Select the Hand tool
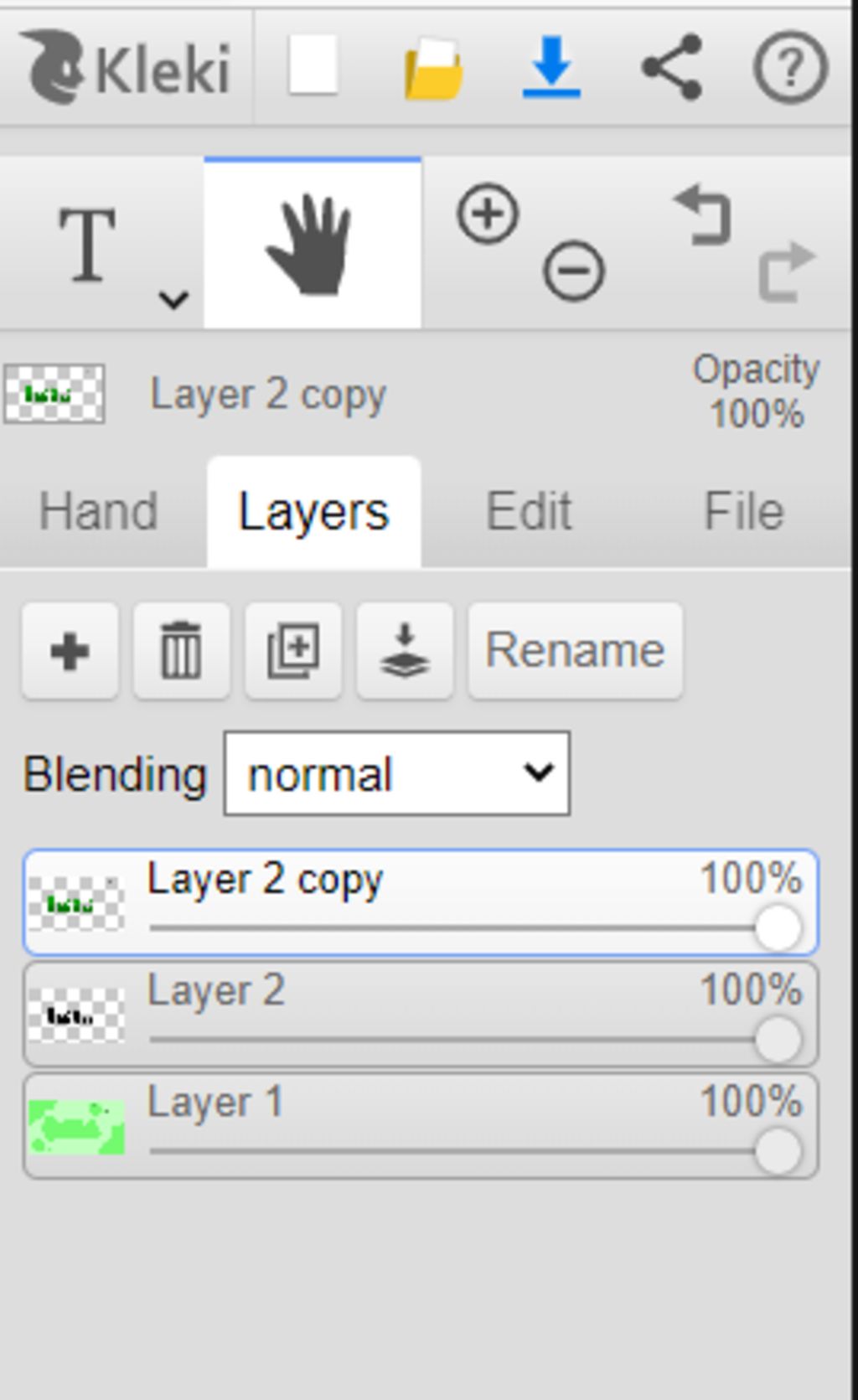Viewport: 858px width, 1400px height. [x=313, y=243]
